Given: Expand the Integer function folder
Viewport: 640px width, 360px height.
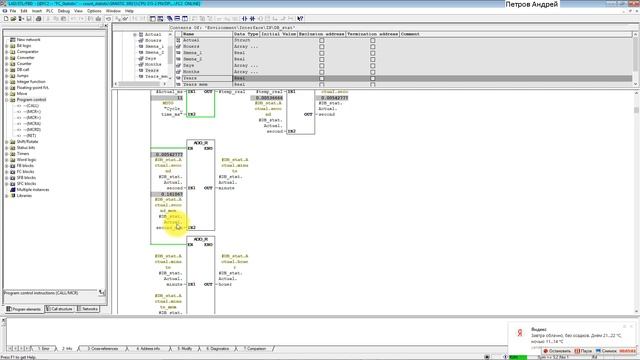Looking at the screenshot, I should pyautogui.click(x=7, y=82).
